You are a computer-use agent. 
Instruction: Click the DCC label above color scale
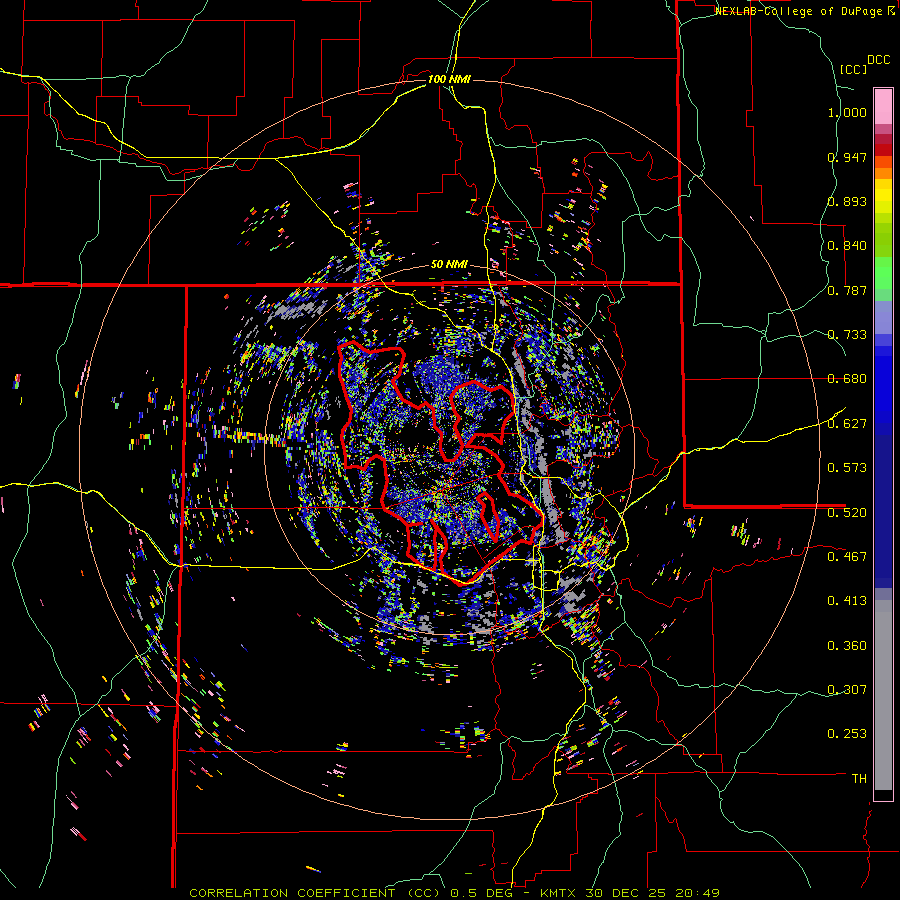(x=878, y=60)
